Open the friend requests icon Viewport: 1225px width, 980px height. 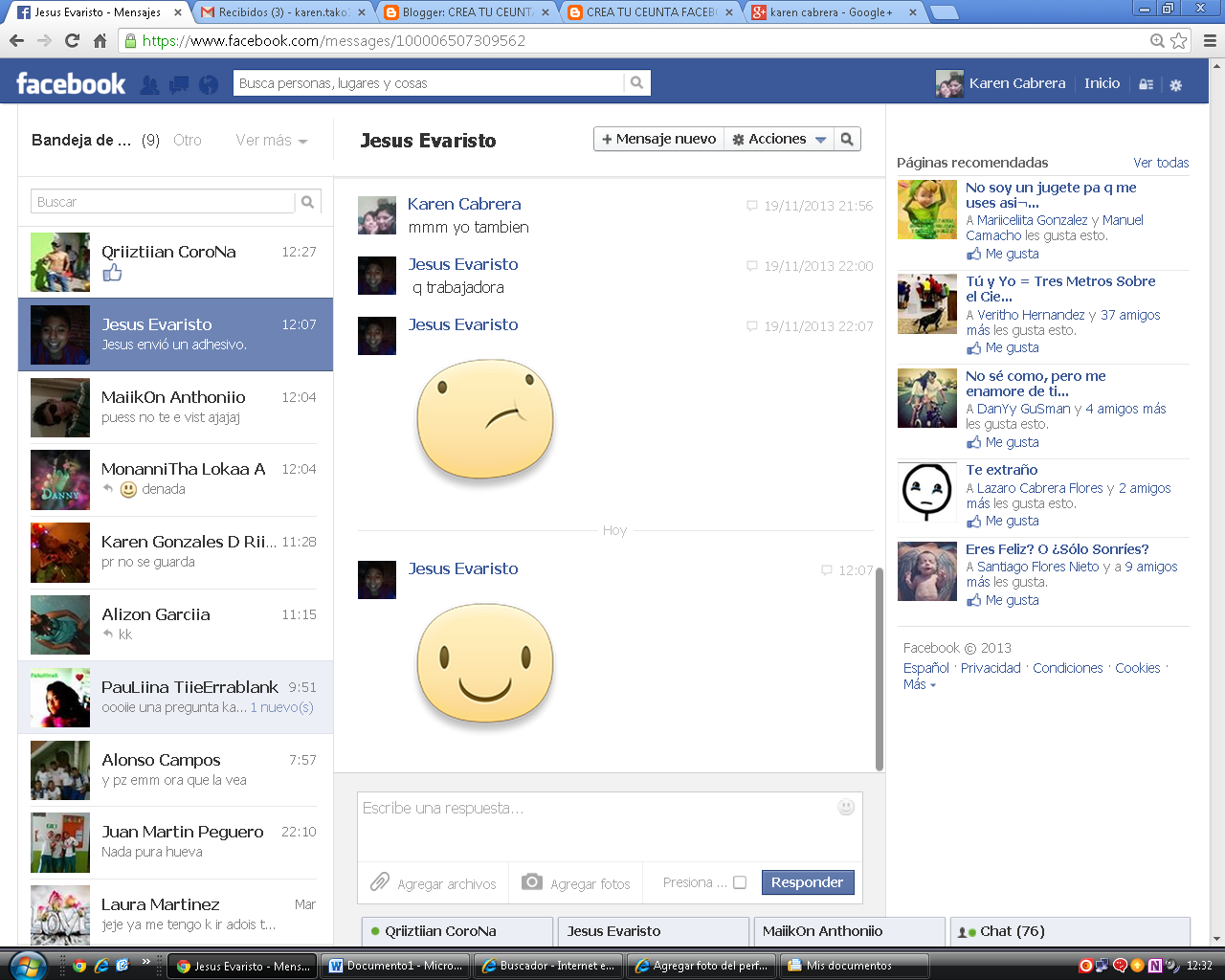pyautogui.click(x=149, y=84)
